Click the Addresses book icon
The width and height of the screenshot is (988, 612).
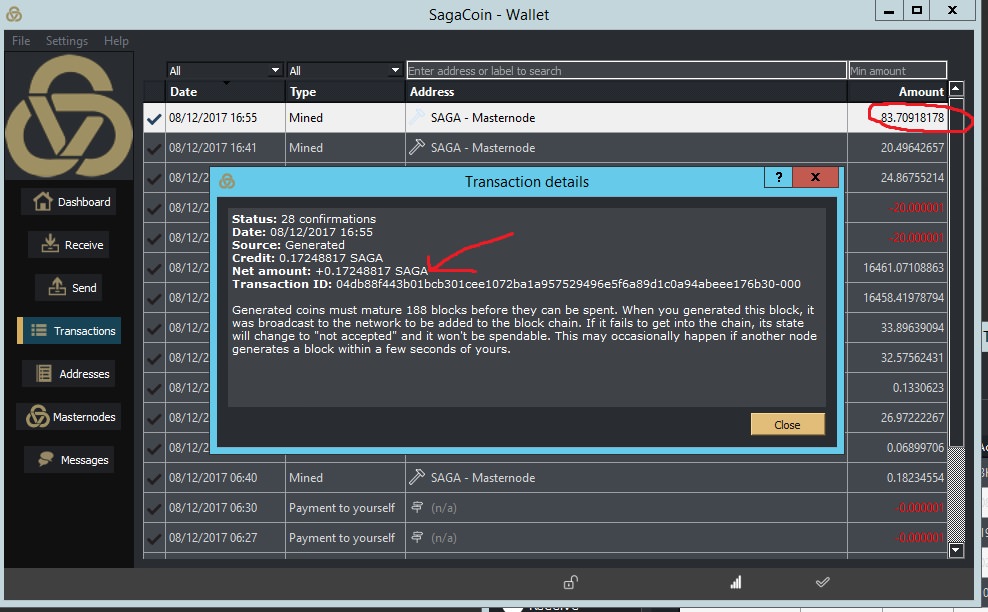44,373
